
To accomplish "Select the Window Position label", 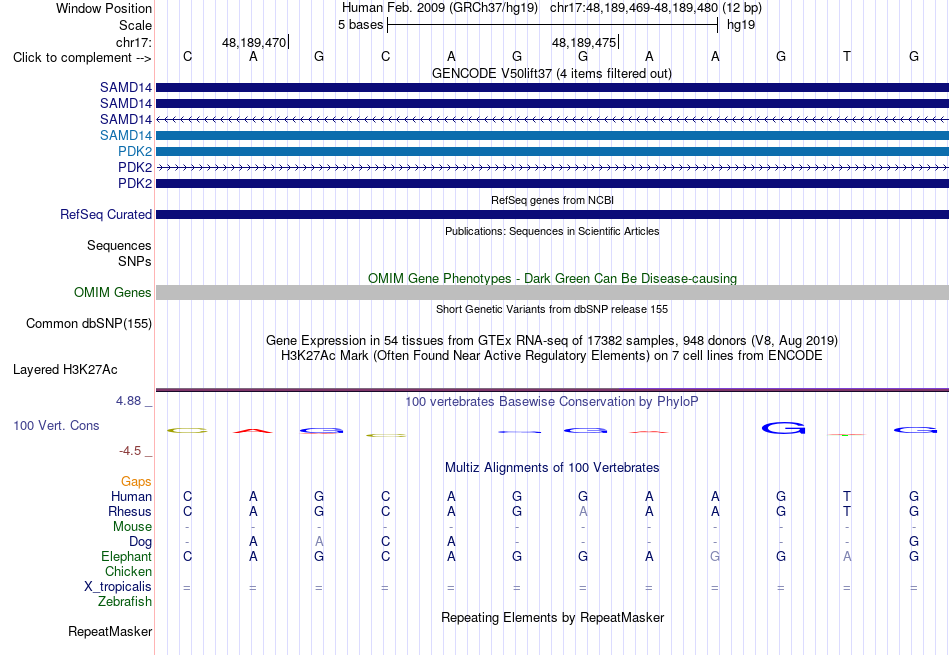I will (x=104, y=8).
